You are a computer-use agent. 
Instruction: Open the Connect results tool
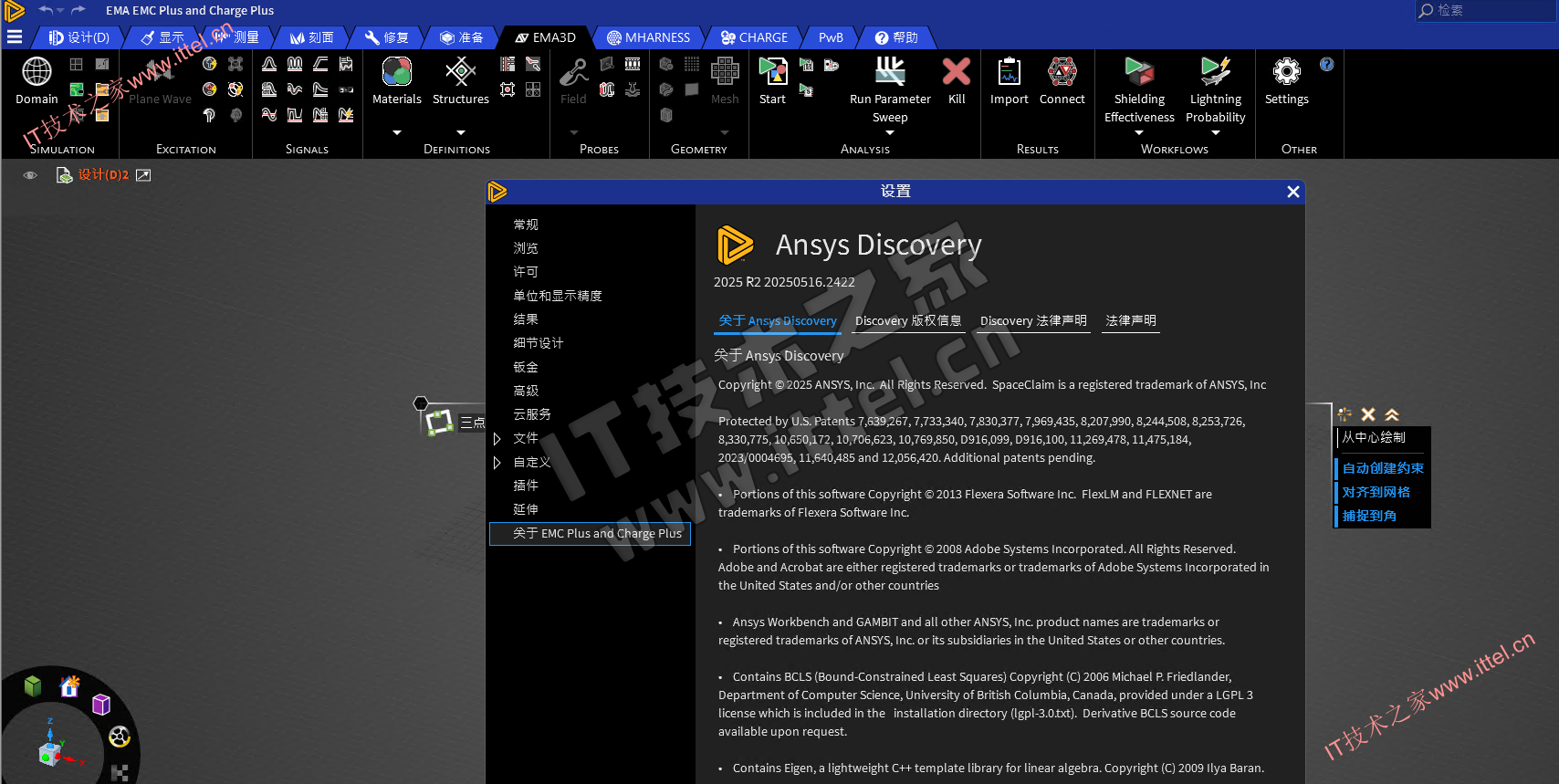point(1062,72)
